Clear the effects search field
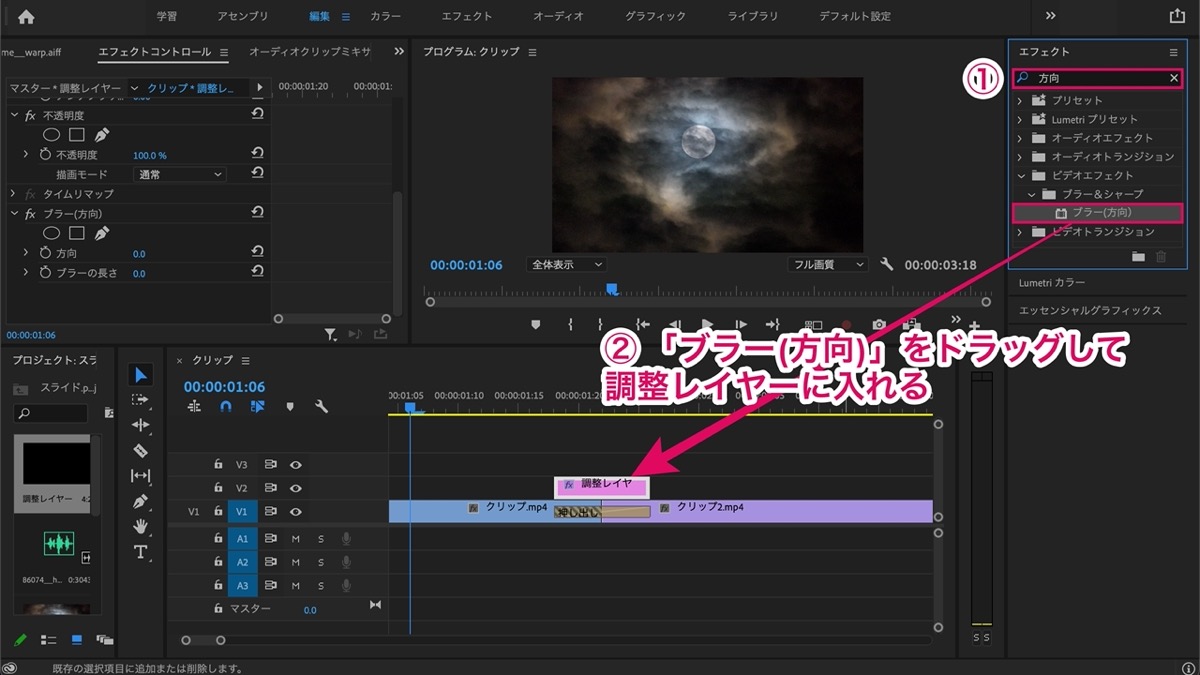The width and height of the screenshot is (1200, 675). click(x=1174, y=78)
